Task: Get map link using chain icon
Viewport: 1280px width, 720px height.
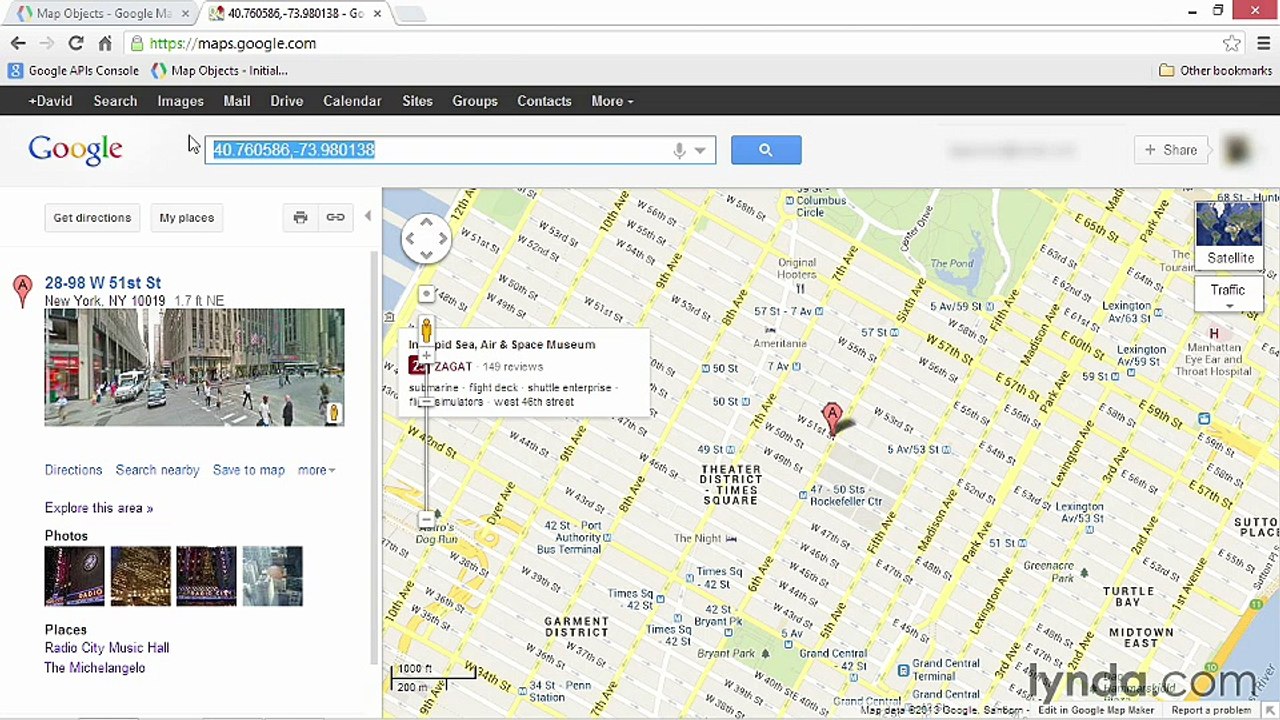Action: (x=335, y=217)
